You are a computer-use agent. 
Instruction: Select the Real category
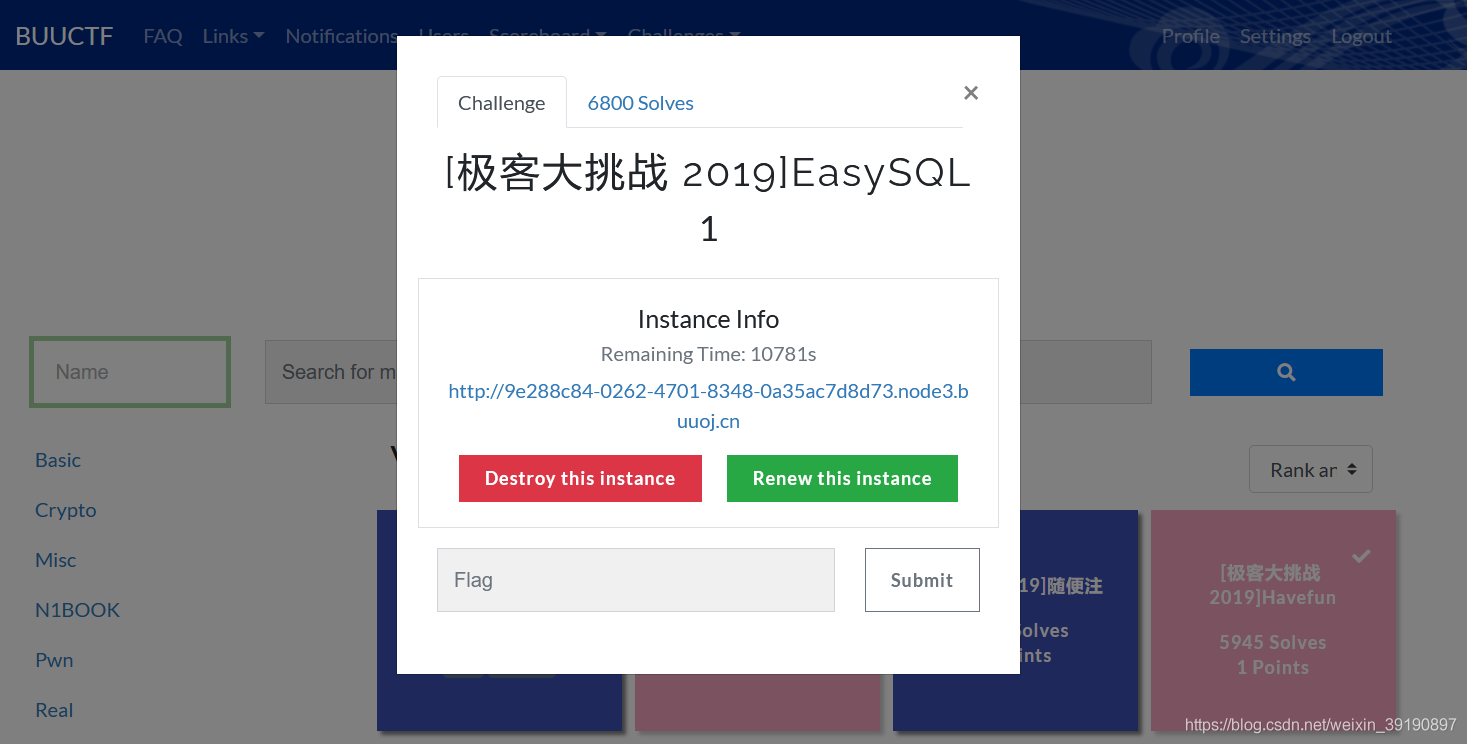54,710
